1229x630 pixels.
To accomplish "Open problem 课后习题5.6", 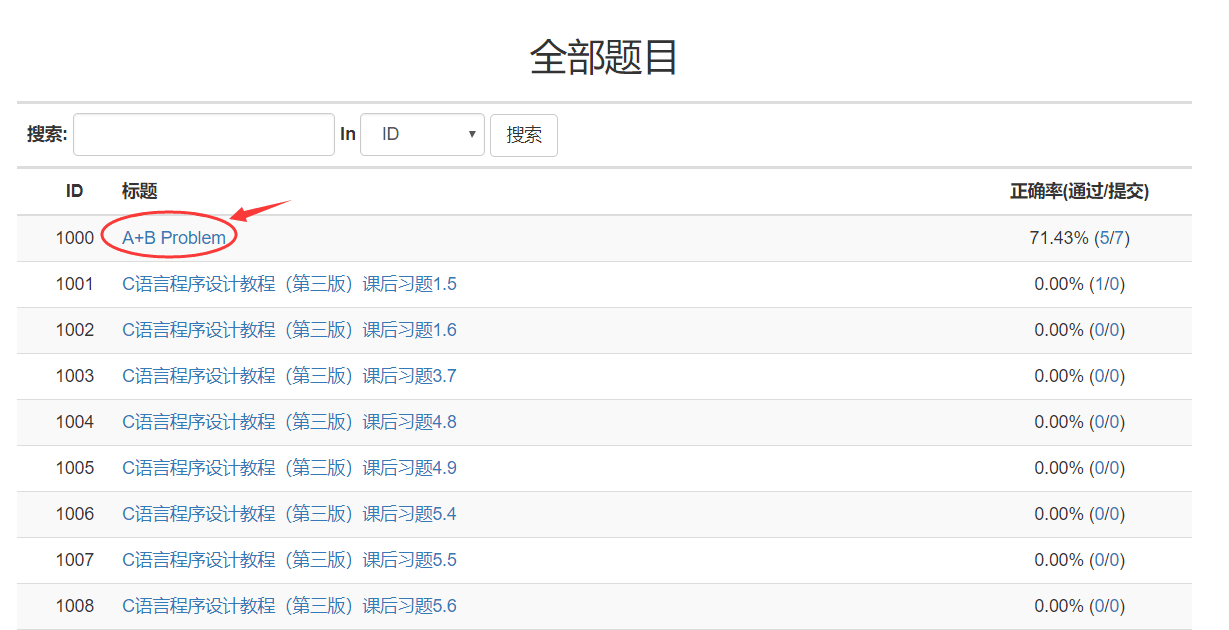I will tap(289, 606).
